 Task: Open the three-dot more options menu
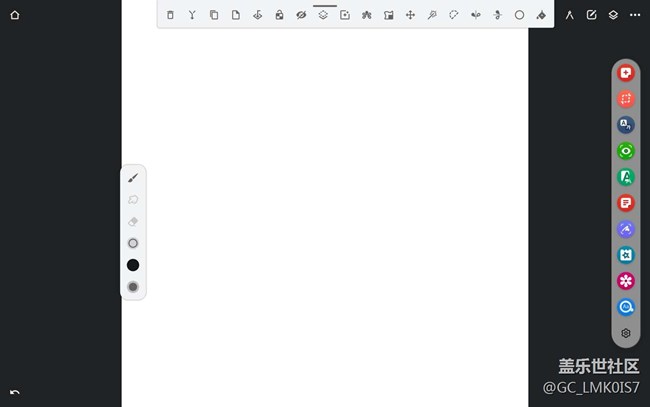[x=635, y=15]
